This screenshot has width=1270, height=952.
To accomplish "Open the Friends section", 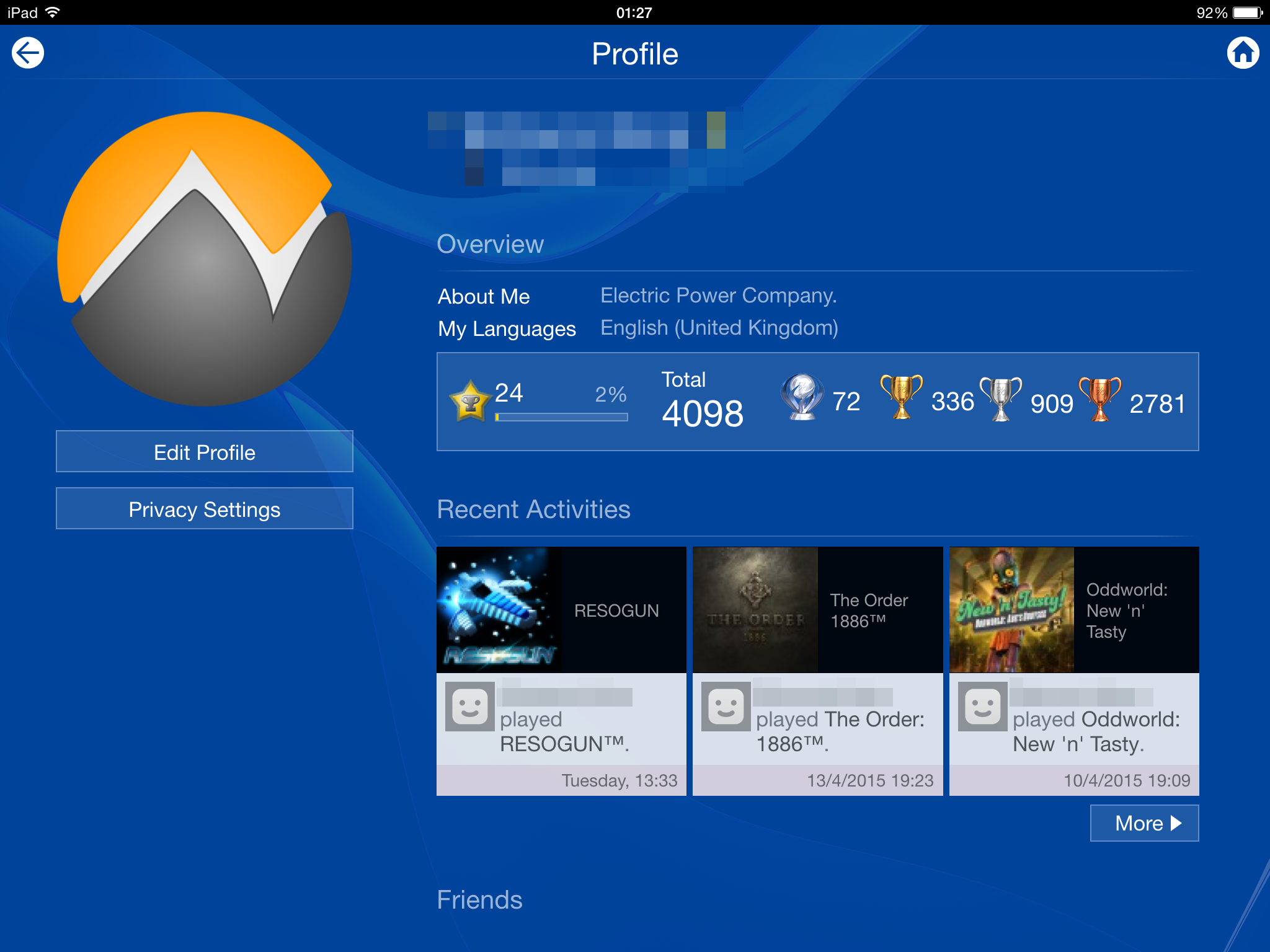I will click(479, 900).
